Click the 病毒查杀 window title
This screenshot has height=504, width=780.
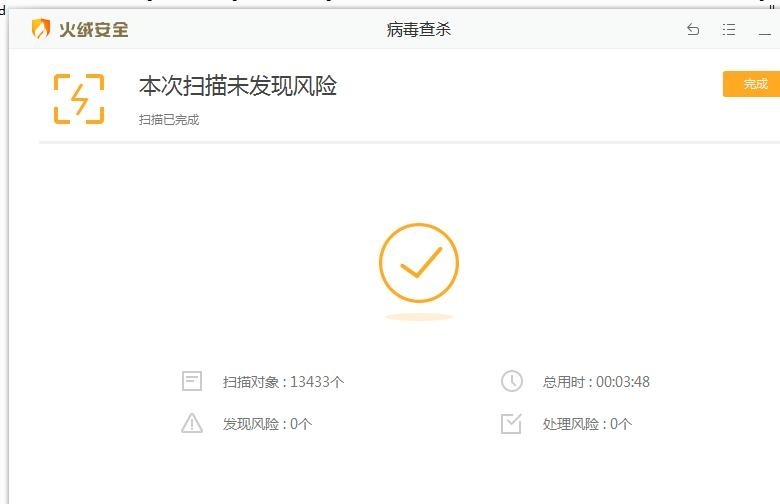[419, 29]
